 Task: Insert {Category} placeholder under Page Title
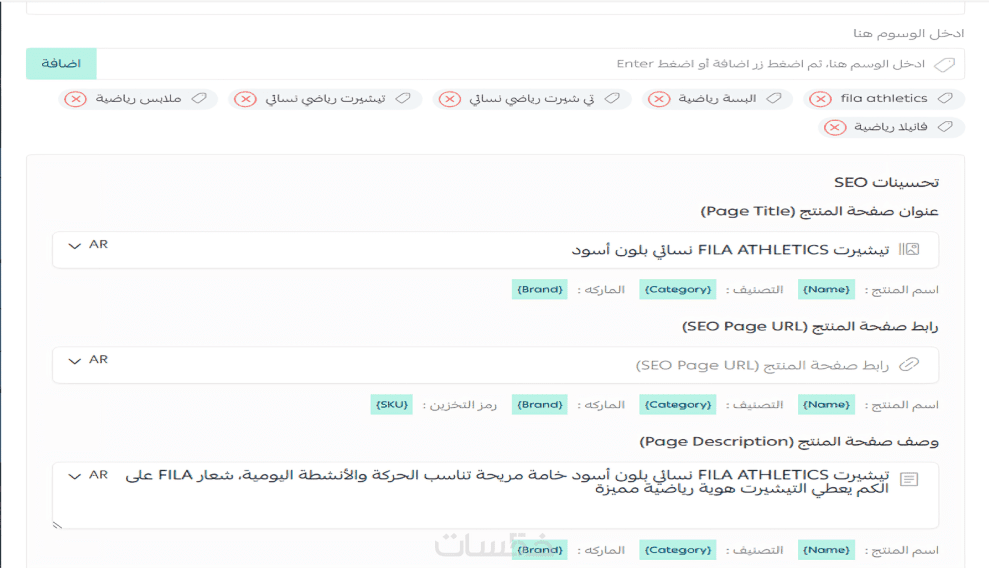coord(677,289)
